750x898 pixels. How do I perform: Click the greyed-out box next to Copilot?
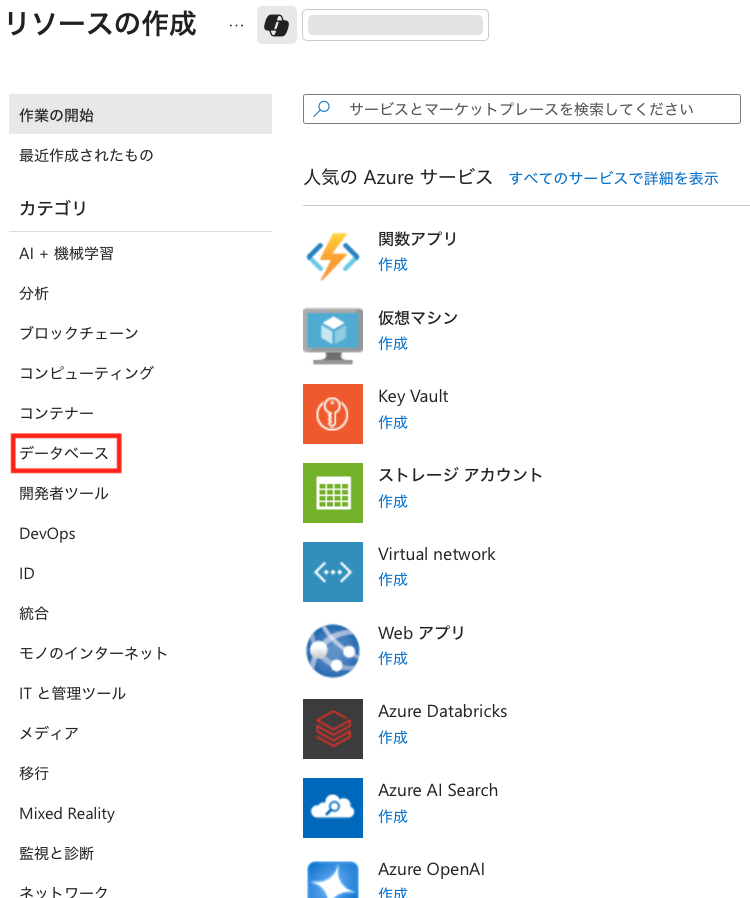pos(395,25)
